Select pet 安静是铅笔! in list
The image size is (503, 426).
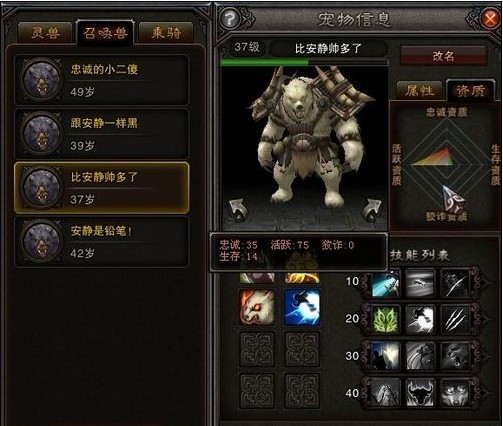click(102, 242)
